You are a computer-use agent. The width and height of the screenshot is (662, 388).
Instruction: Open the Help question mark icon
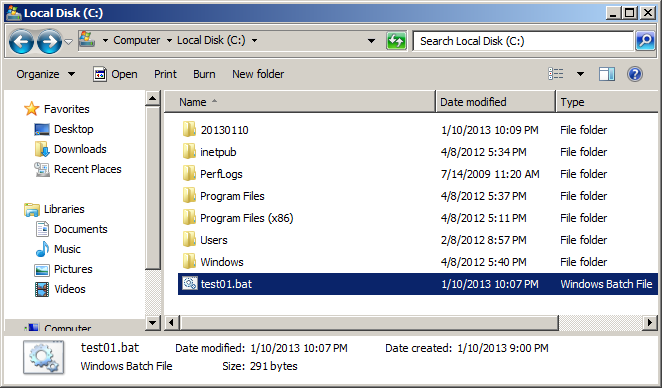[x=635, y=74]
